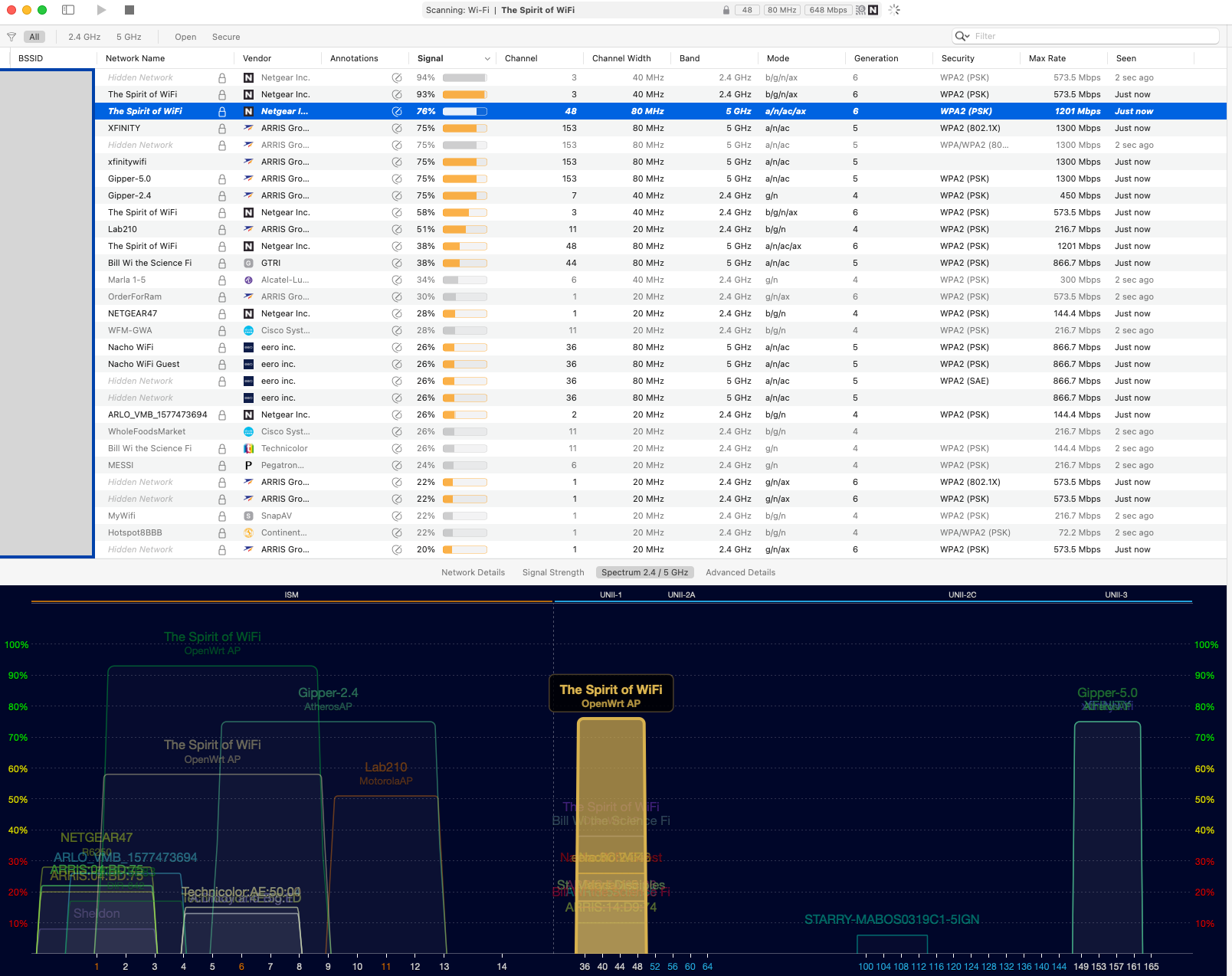Start scanning with the play button
This screenshot has height=976, width=1232.
click(x=102, y=10)
